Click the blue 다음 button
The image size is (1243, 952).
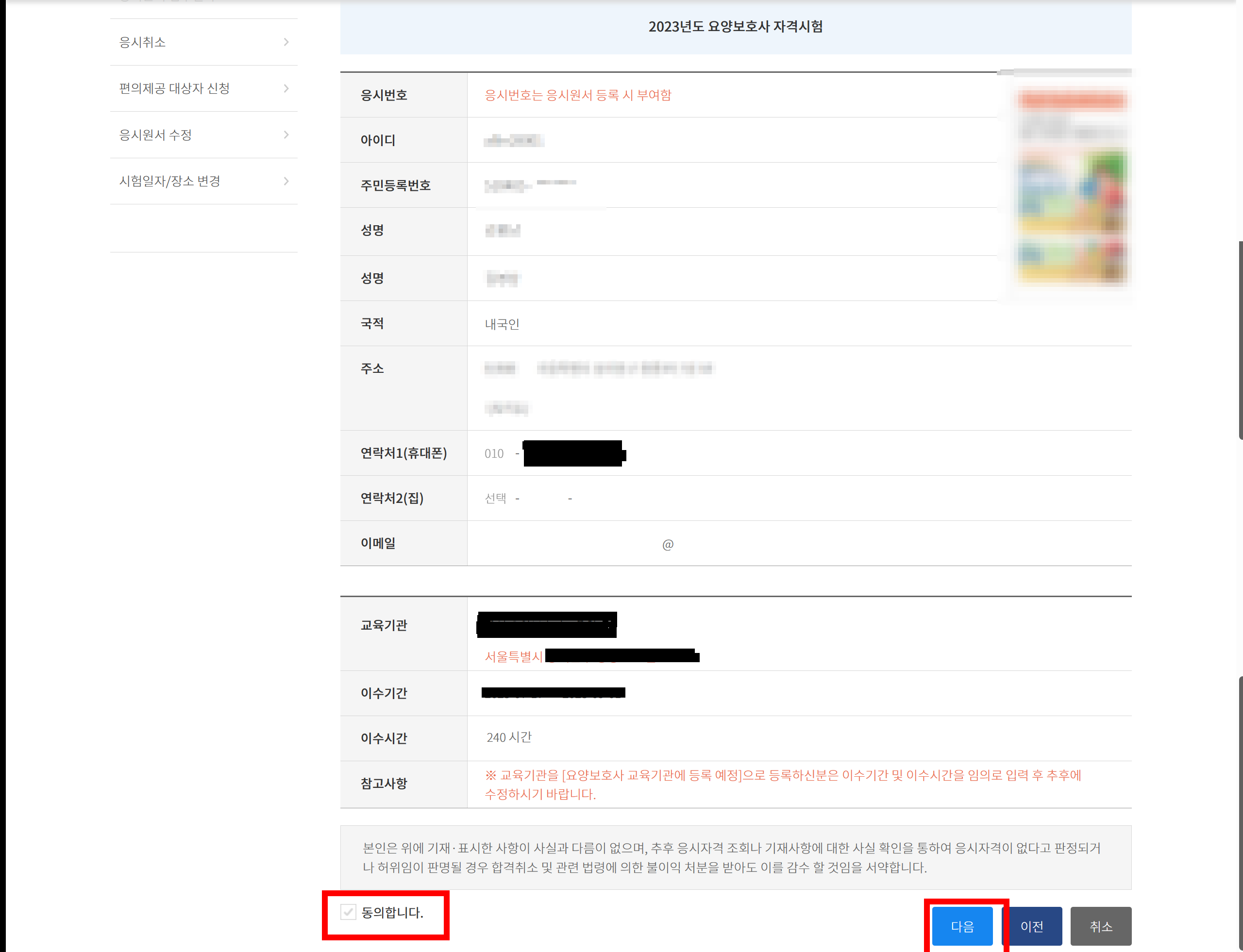[x=962, y=926]
